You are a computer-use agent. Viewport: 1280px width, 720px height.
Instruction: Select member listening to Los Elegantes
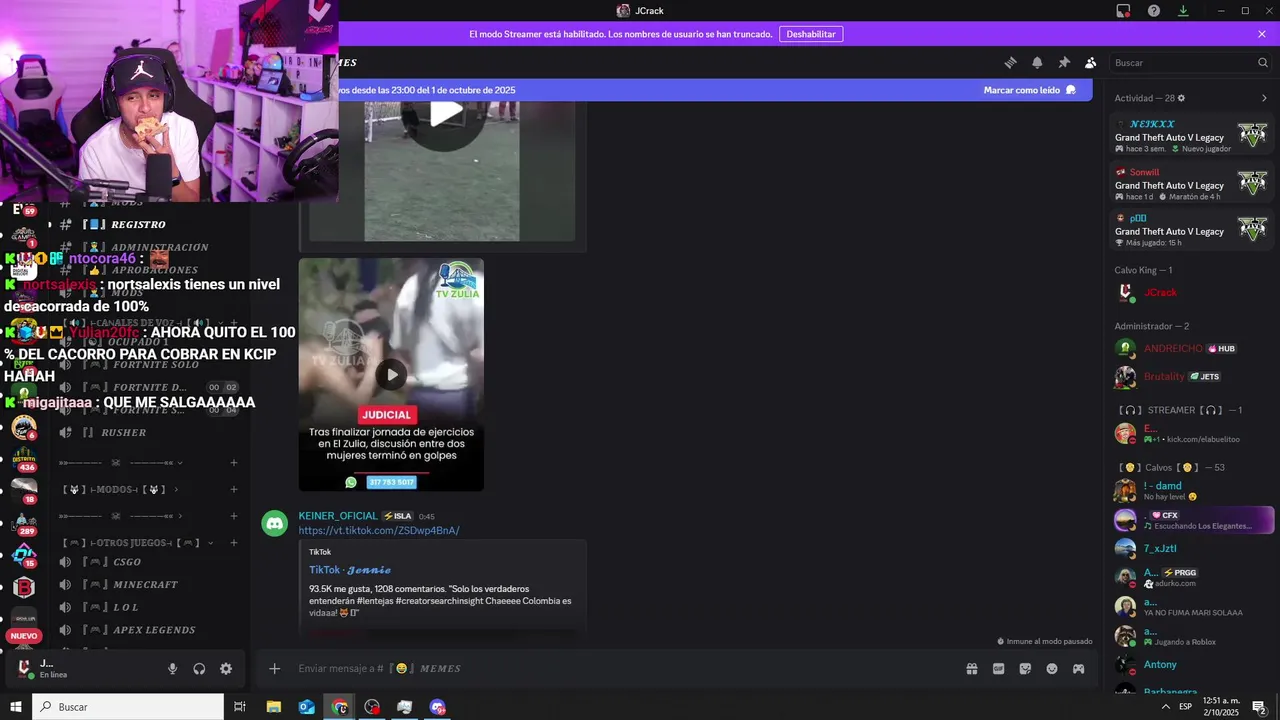coord(1192,520)
